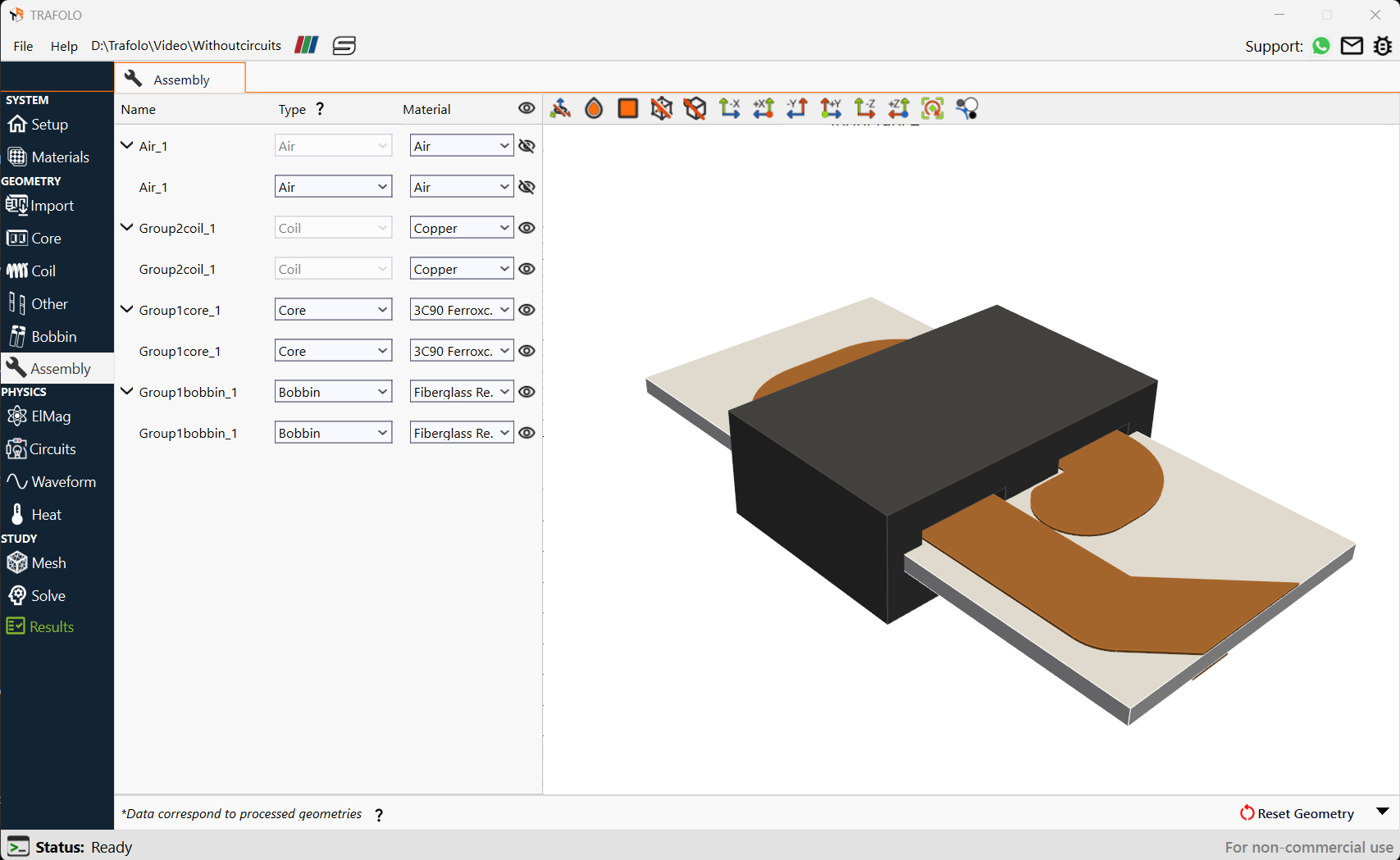The height and width of the screenshot is (860, 1400).
Task: Toggle visibility of all parts in header
Action: 527,108
